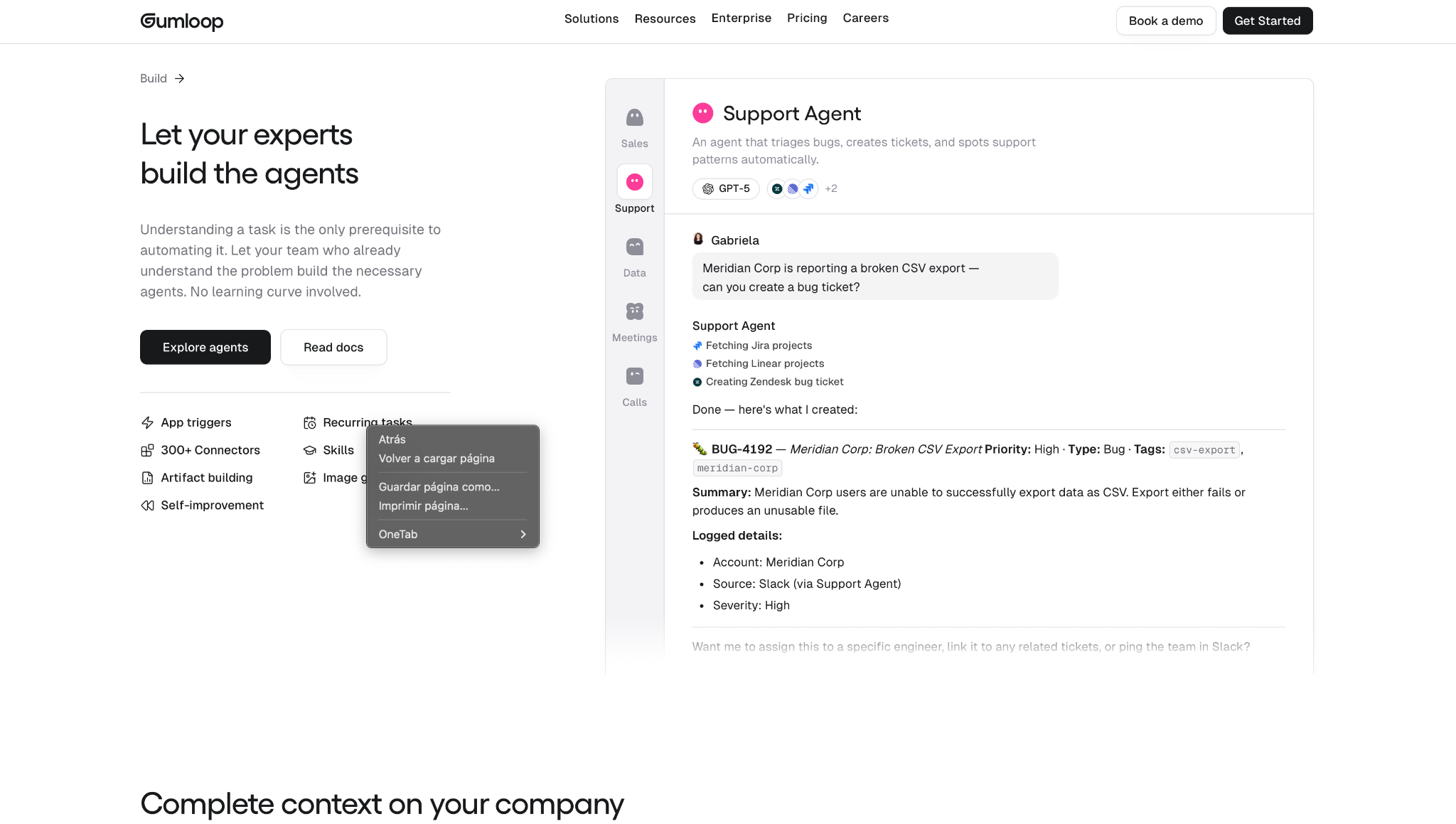Select the pink Support agent icon
This screenshot has width=1456, height=824.
coord(634,182)
